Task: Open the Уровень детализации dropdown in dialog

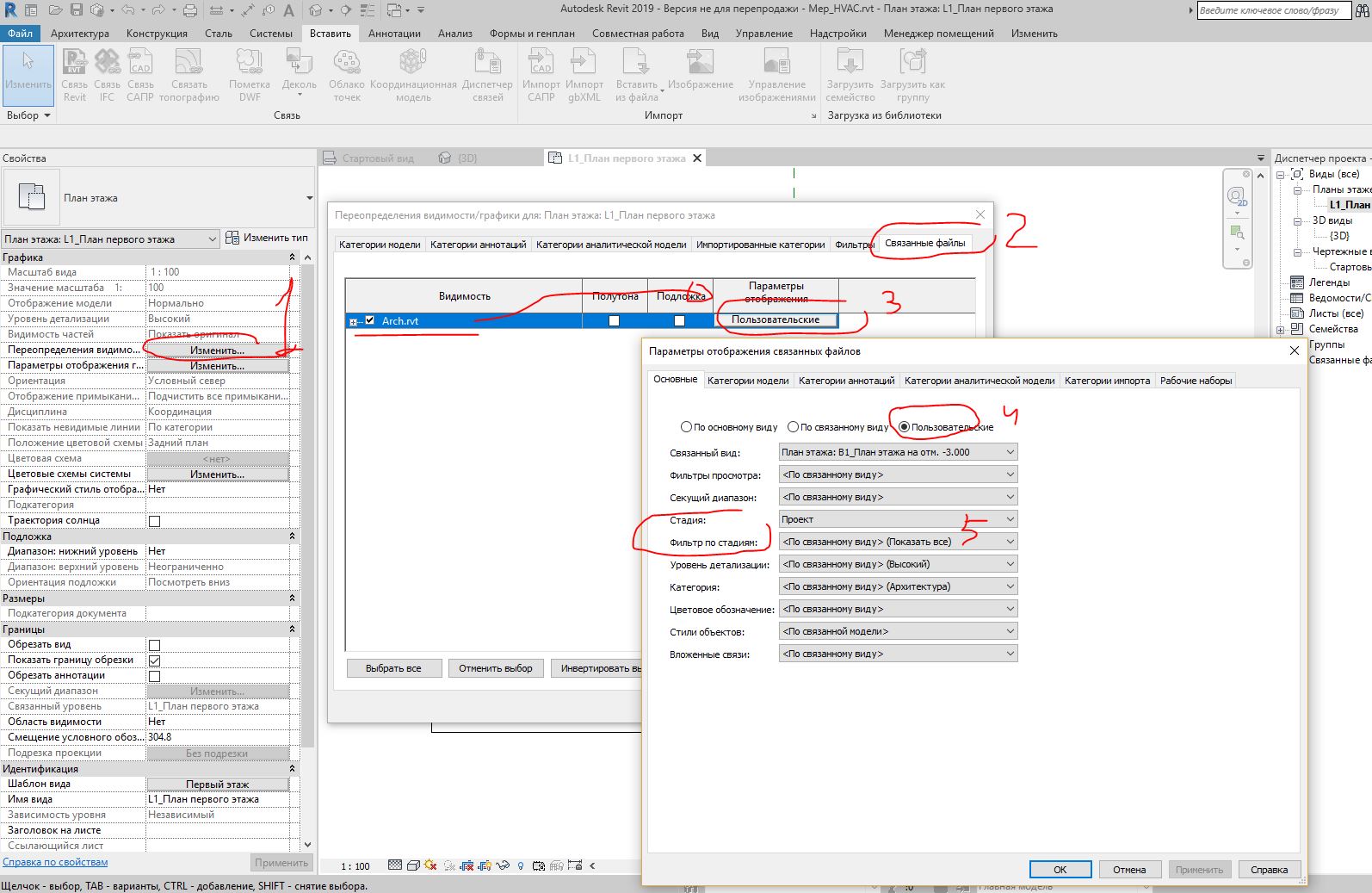Action: (898, 564)
